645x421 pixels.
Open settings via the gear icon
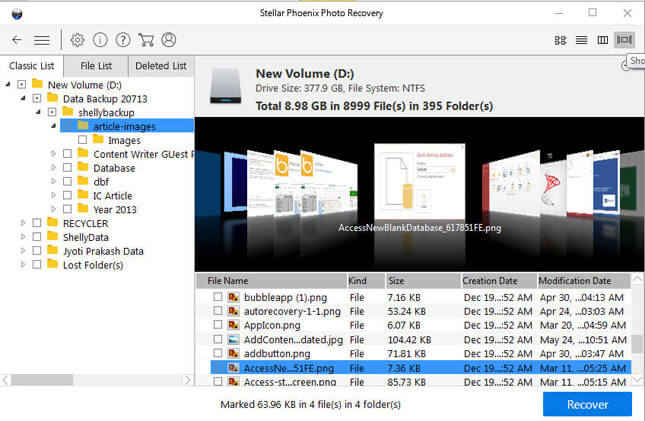click(78, 40)
